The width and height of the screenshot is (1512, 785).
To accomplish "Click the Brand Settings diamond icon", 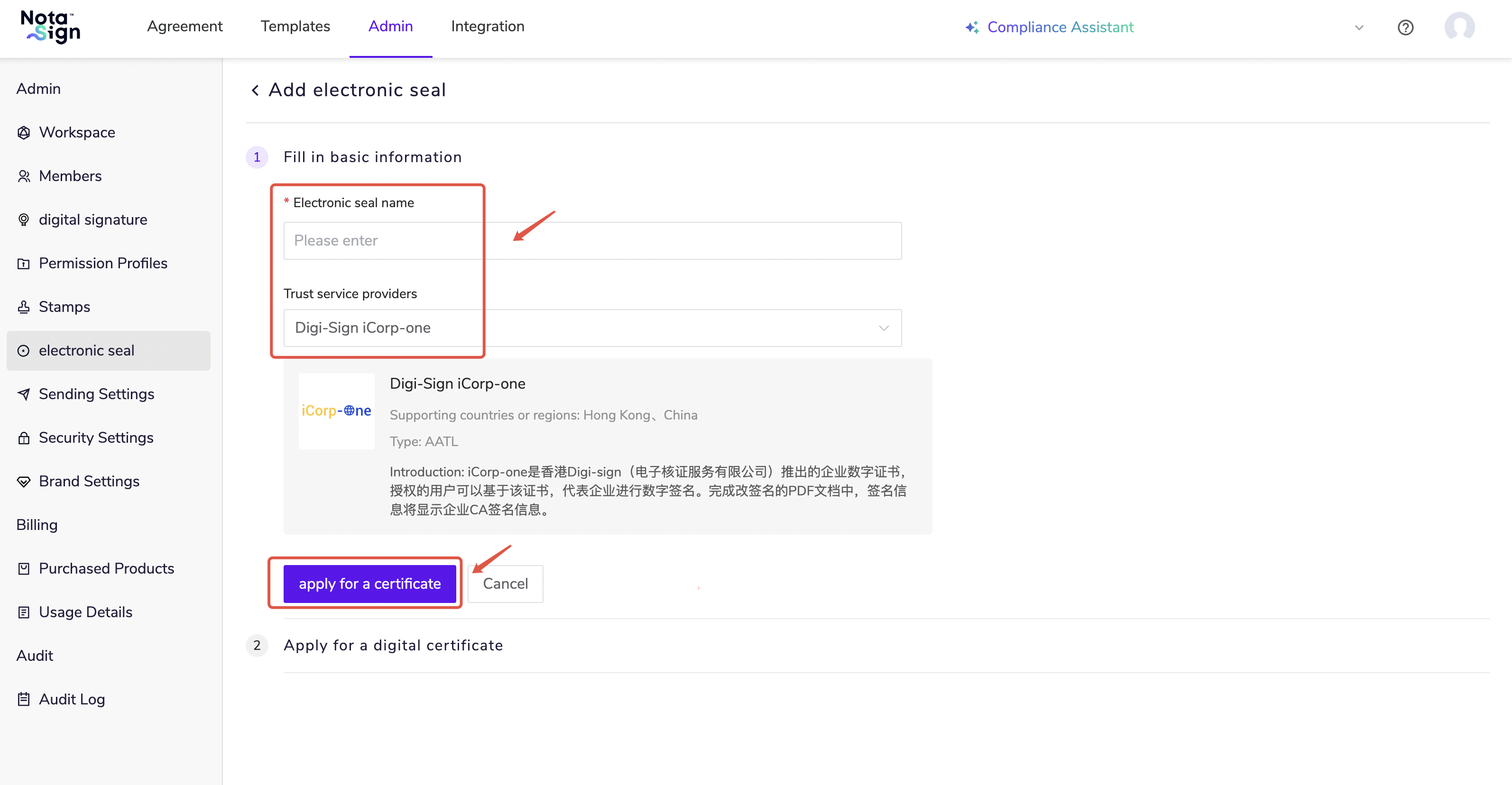I will tap(24, 482).
